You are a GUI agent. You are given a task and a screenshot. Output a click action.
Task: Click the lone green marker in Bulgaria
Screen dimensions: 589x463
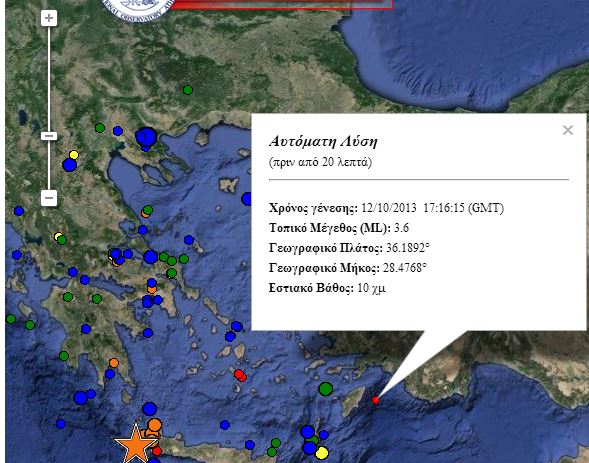tap(188, 90)
